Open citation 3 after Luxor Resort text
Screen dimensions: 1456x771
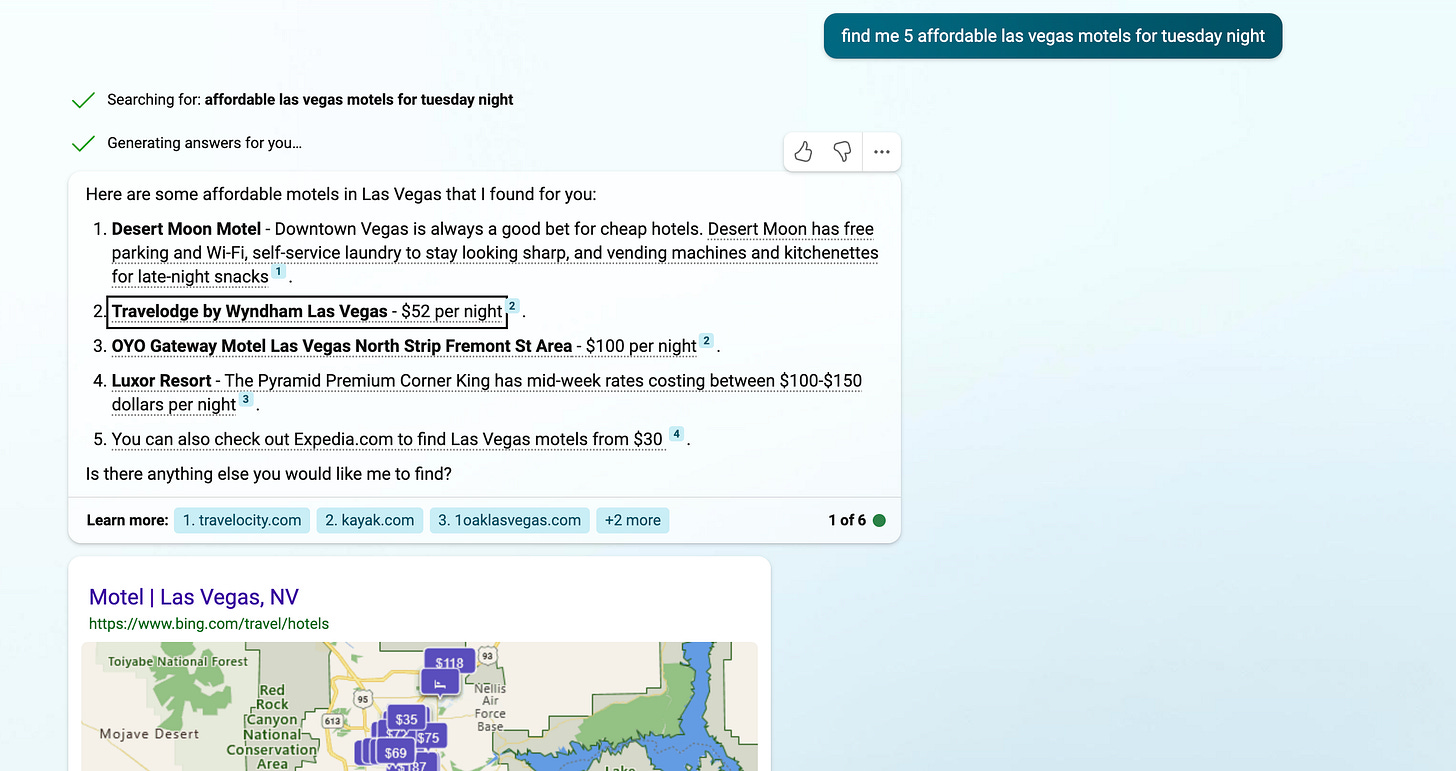(x=246, y=400)
